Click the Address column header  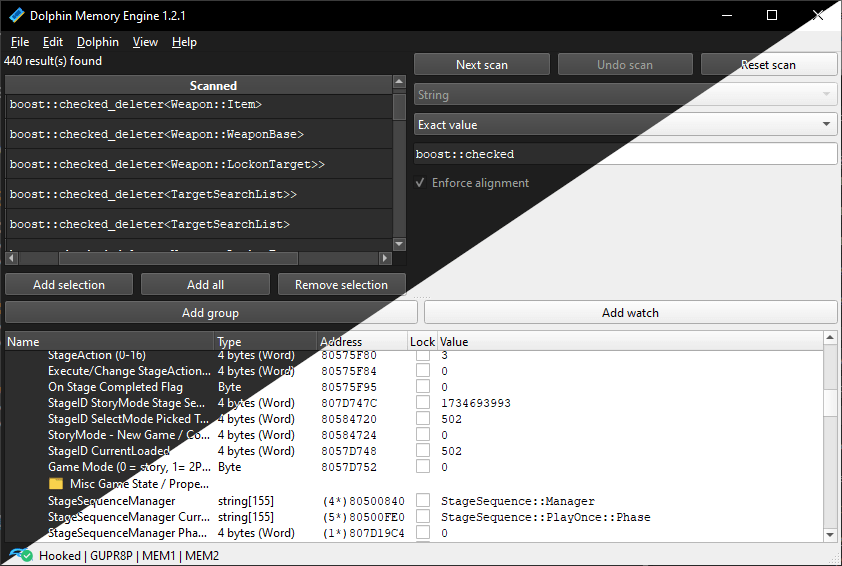pos(362,342)
